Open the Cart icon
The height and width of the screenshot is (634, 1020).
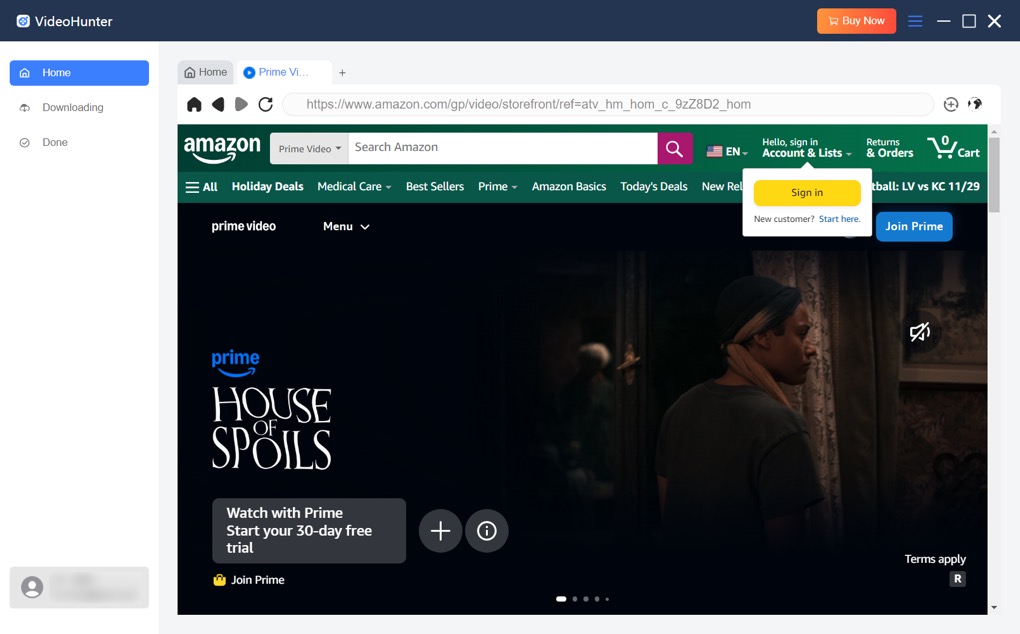(953, 148)
